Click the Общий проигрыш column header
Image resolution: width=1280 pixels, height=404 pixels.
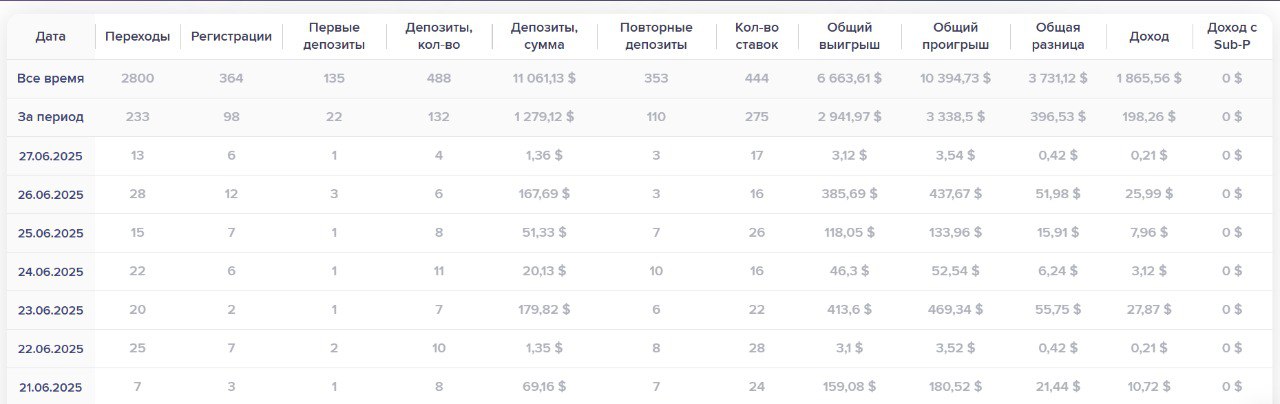[x=955, y=36]
